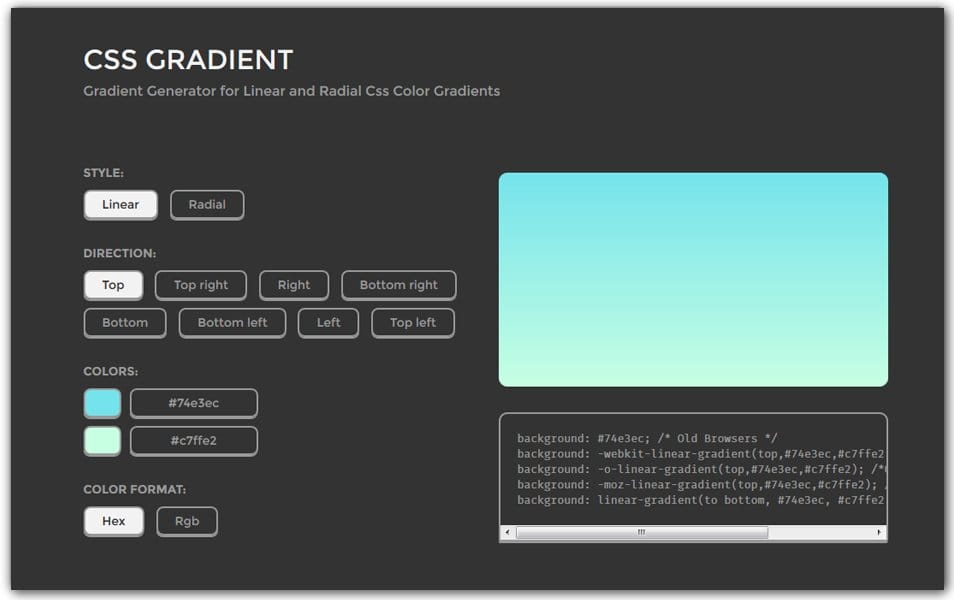Choose the Bottom left direction
954x600 pixels.
(232, 322)
